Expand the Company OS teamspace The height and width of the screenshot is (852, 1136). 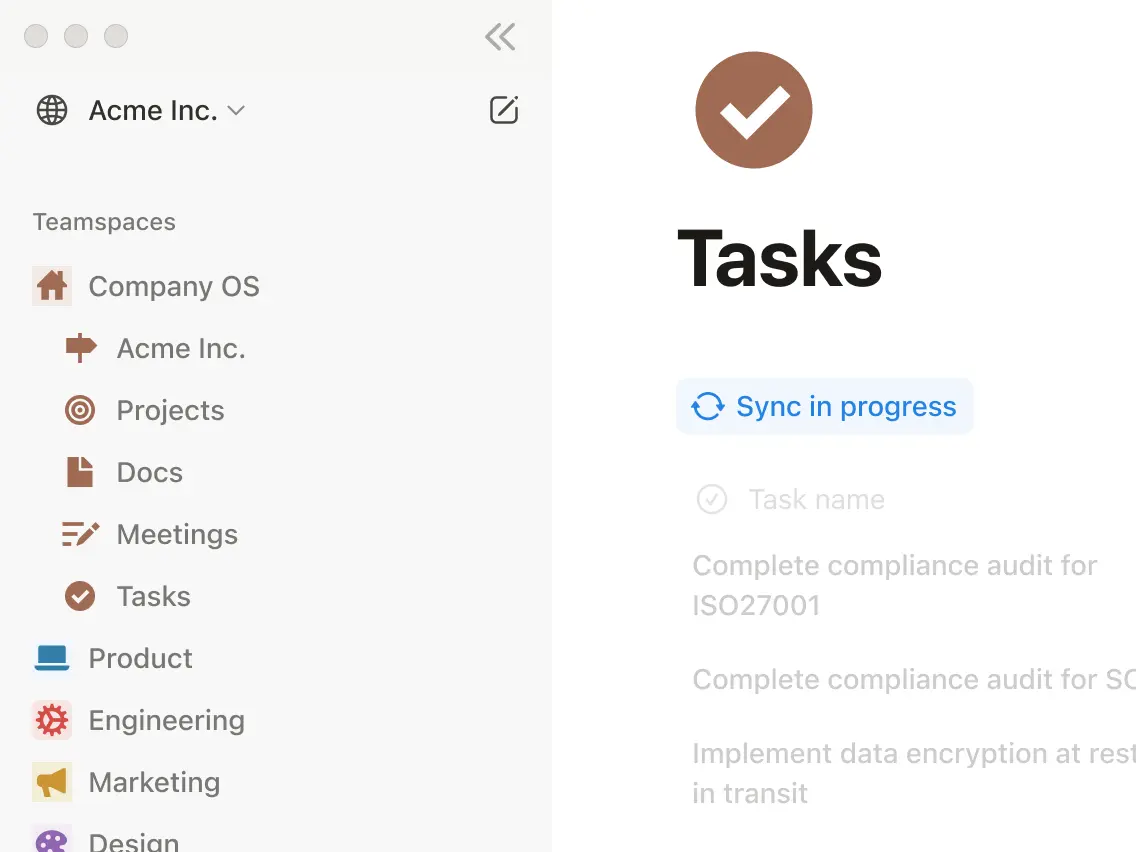coord(173,286)
